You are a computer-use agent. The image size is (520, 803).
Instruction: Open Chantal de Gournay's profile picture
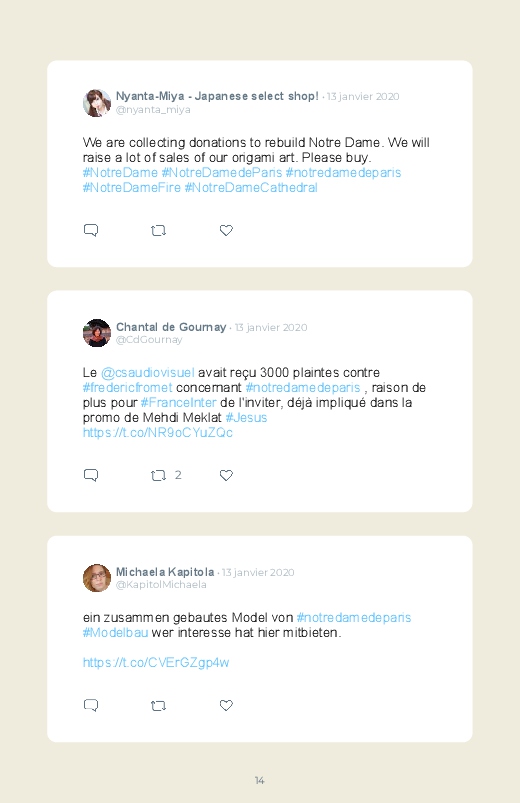pyautogui.click(x=97, y=333)
